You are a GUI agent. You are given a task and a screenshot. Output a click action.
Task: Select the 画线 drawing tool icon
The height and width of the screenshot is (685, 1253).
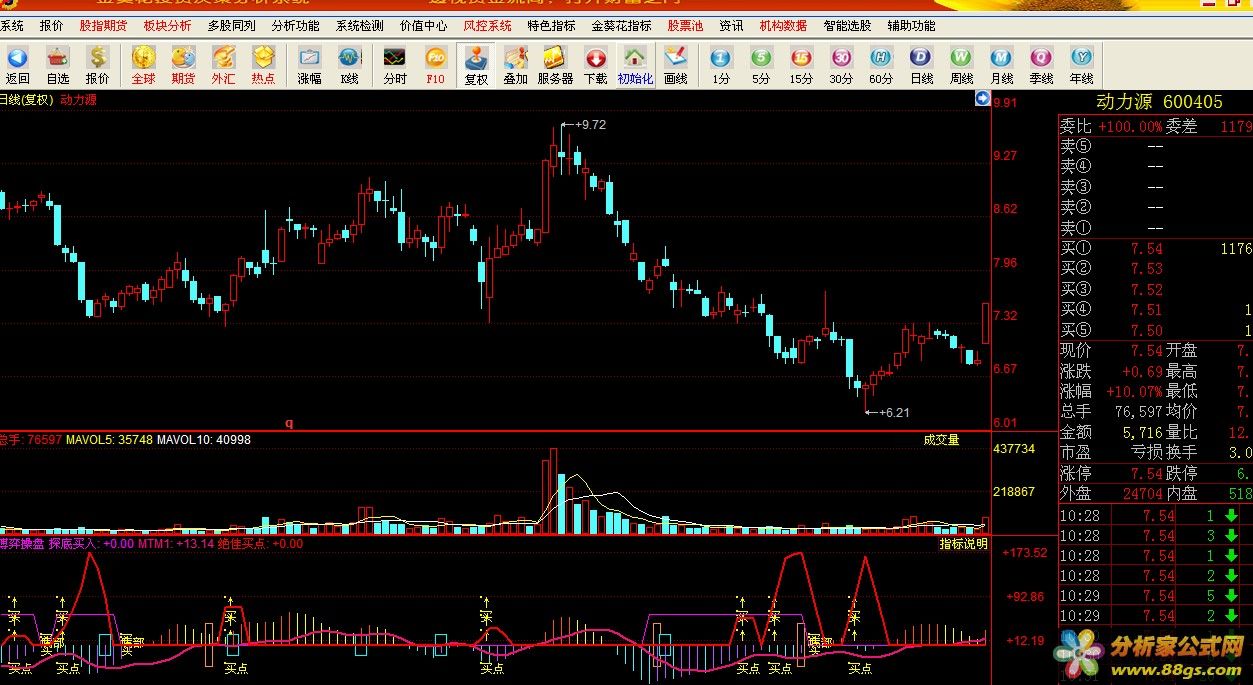point(675,65)
